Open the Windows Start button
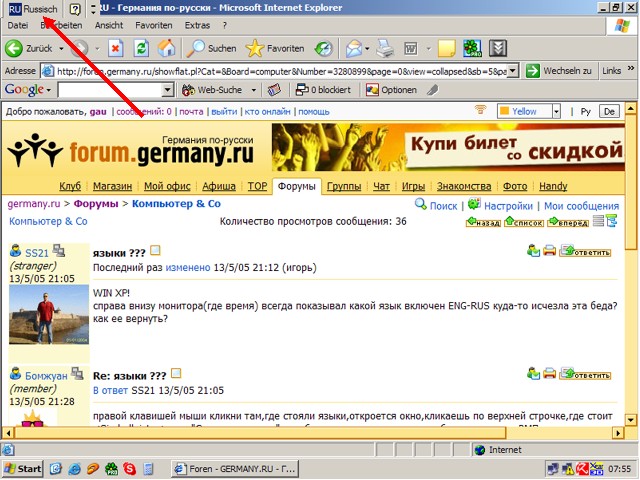The width and height of the screenshot is (640, 480). tap(23, 469)
